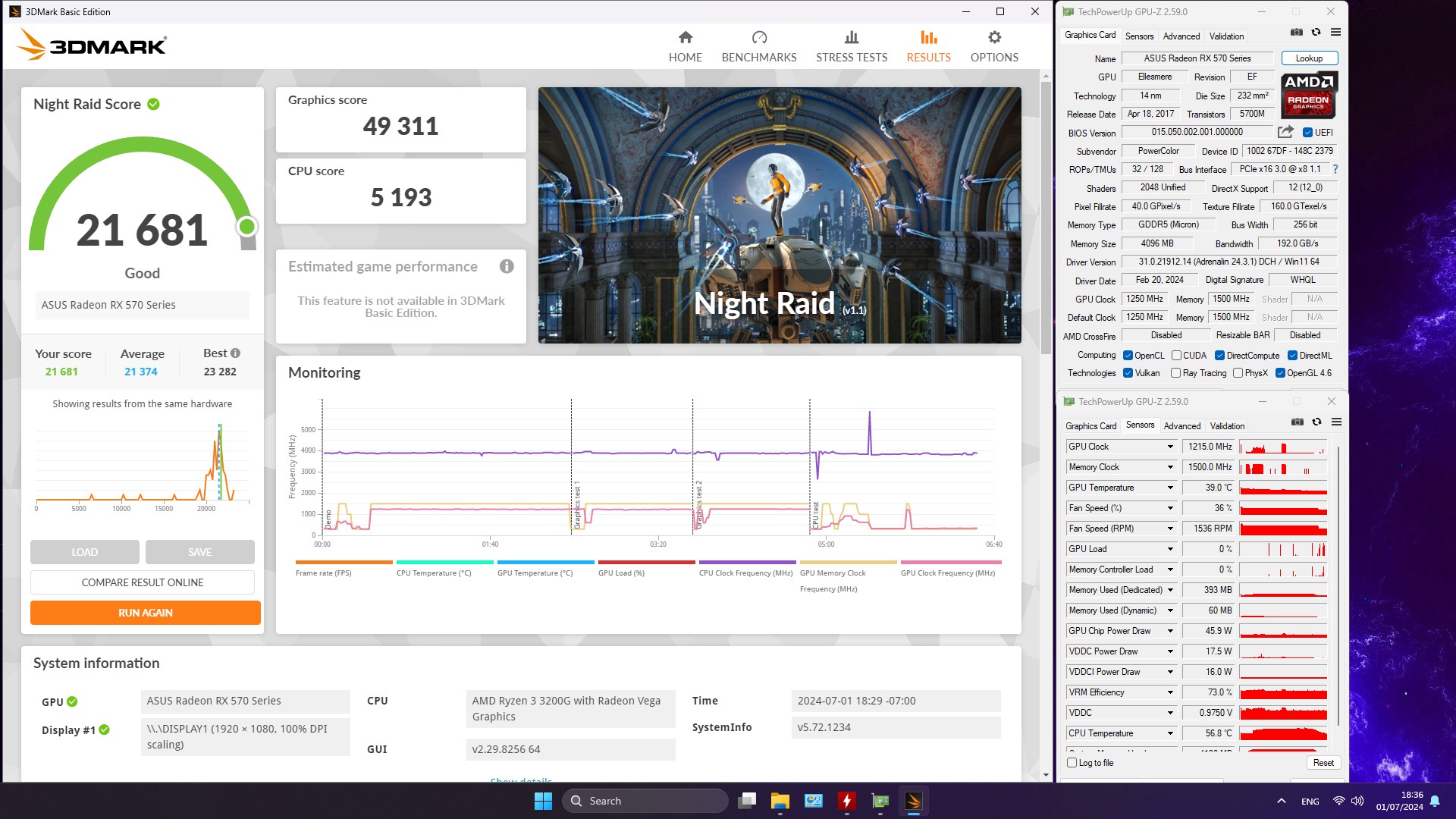Click the 3DMark taskbar icon
1456x819 pixels.
tap(913, 801)
